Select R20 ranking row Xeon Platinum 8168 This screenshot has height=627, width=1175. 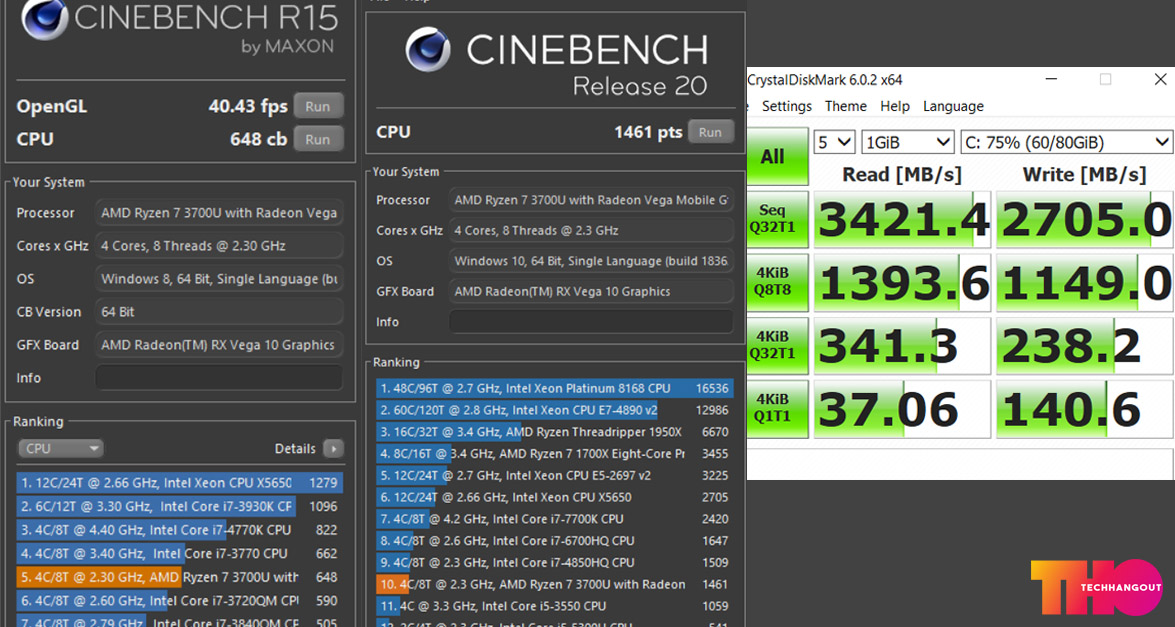click(555, 388)
